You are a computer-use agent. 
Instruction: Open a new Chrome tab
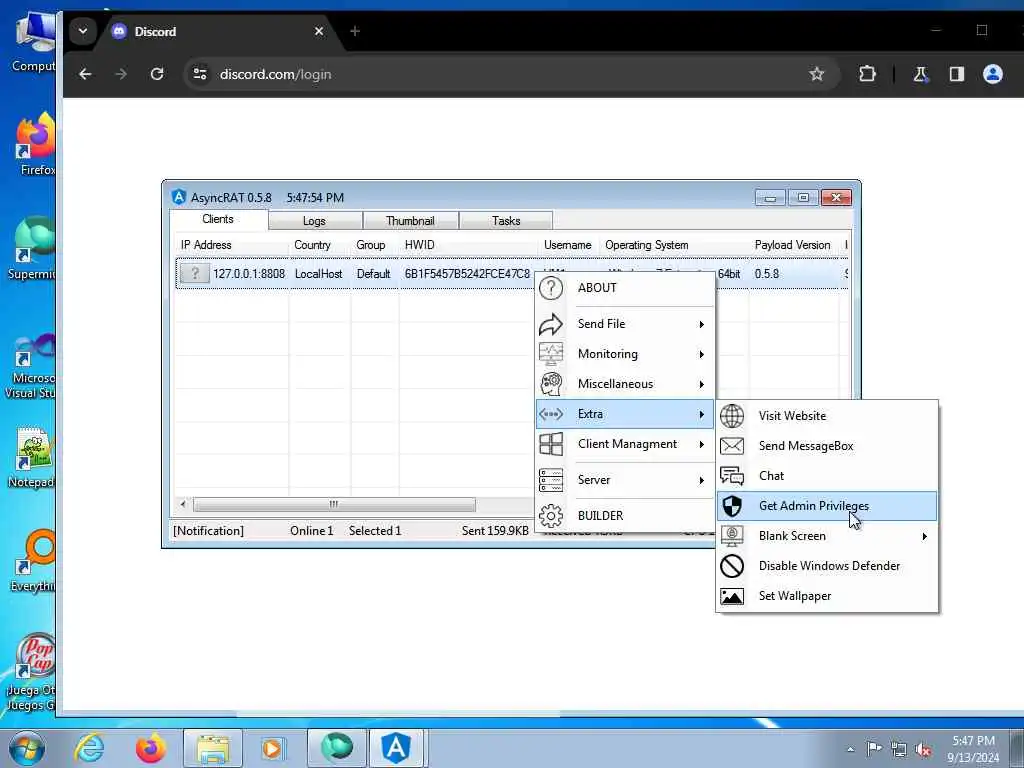(x=355, y=31)
